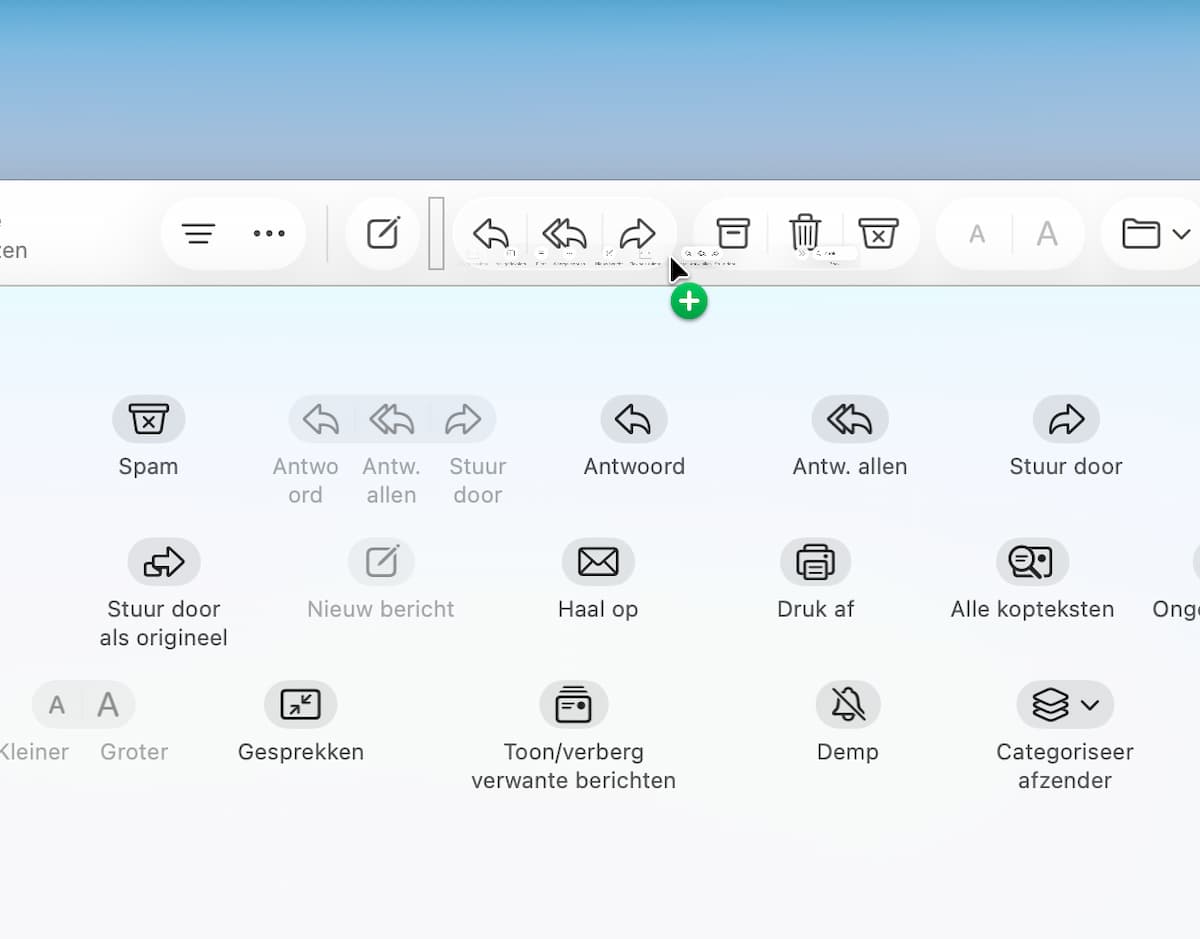The width and height of the screenshot is (1200, 939).
Task: Select the Stuur door als origineel item
Action: pyautogui.click(x=164, y=562)
